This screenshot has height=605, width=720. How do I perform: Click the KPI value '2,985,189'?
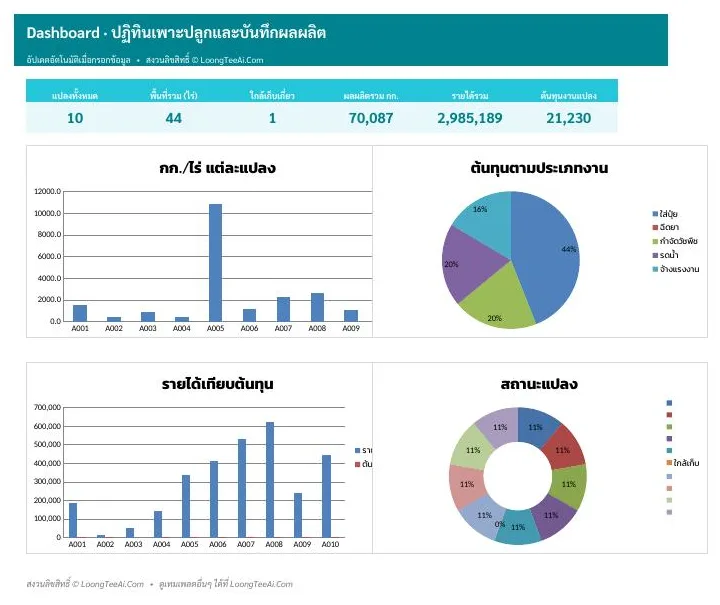pos(470,118)
